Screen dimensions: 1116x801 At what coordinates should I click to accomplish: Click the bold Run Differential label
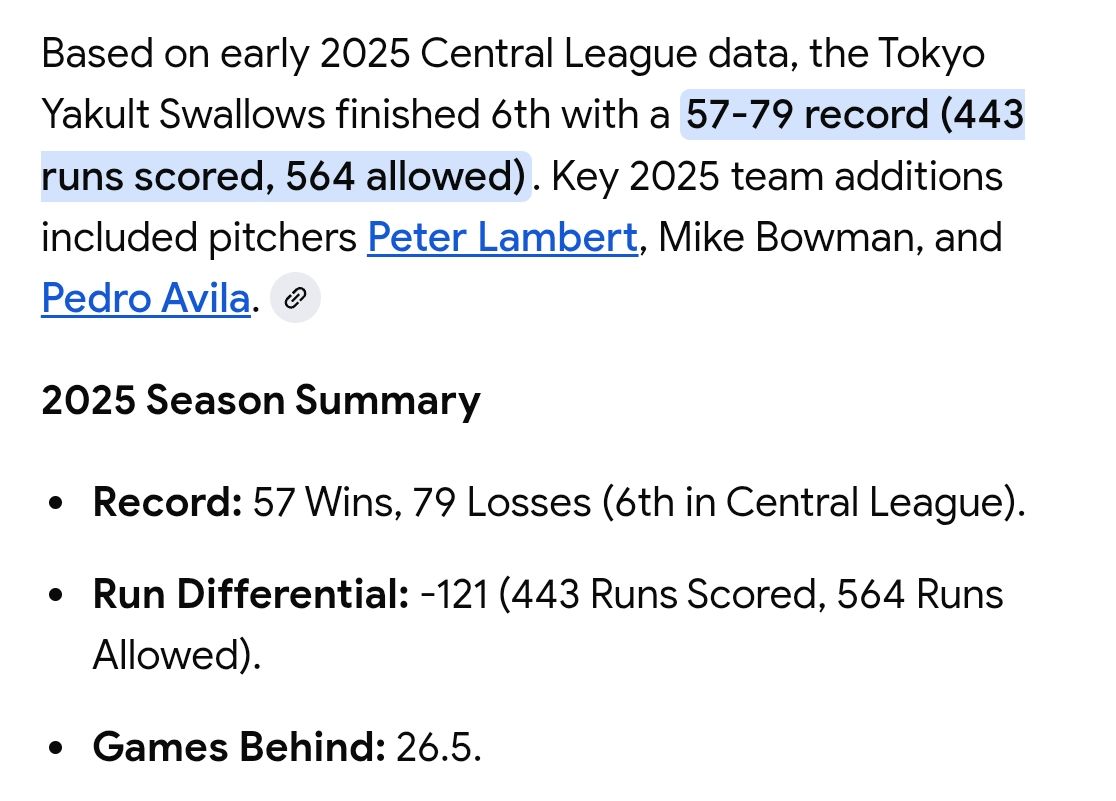tap(250, 594)
